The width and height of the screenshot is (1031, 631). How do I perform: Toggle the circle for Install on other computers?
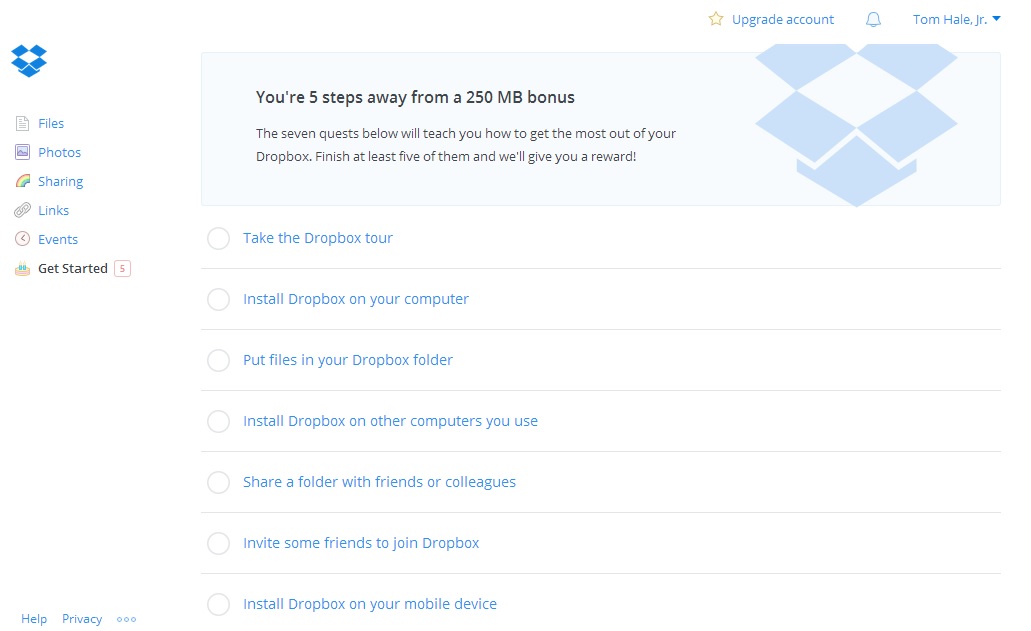point(218,421)
